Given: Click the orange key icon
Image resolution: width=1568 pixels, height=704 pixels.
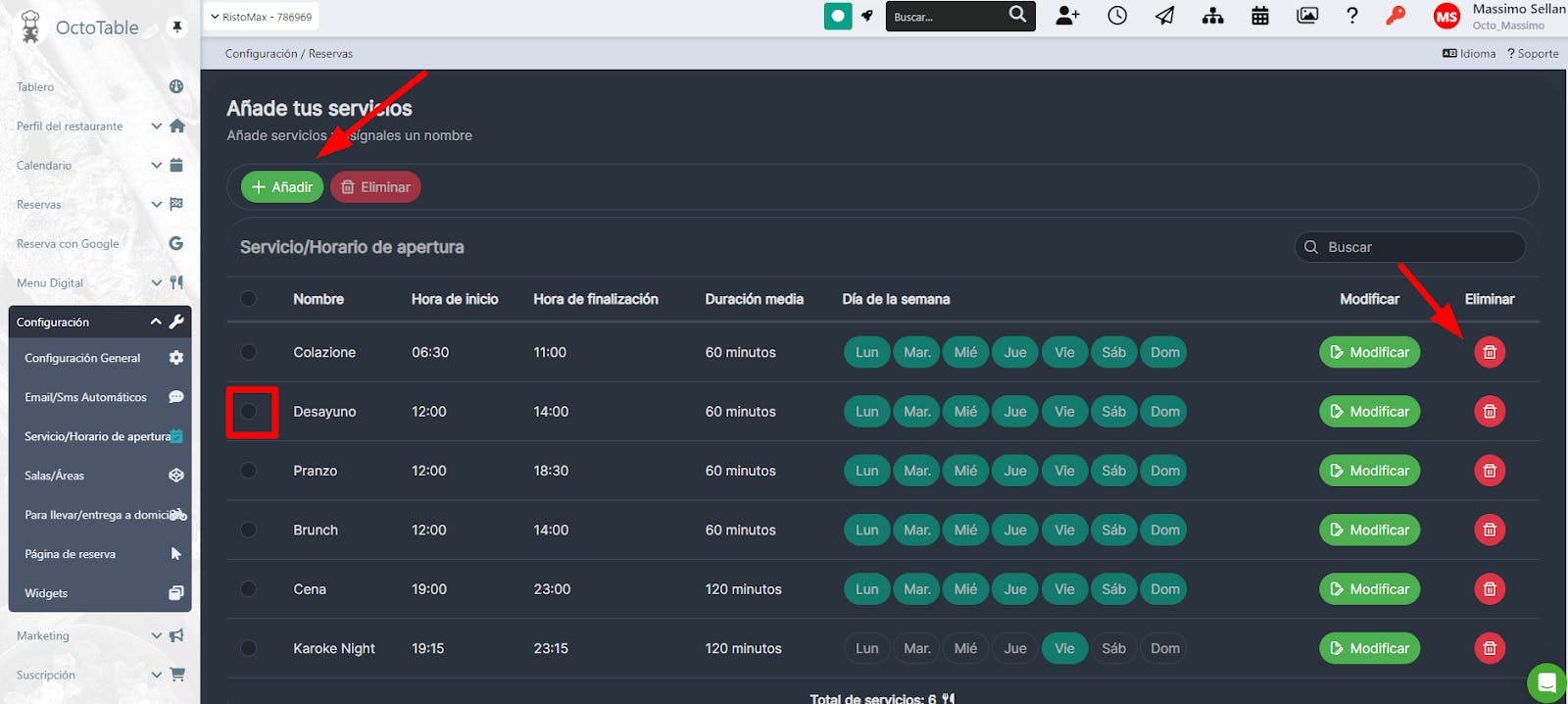Looking at the screenshot, I should (x=1396, y=16).
